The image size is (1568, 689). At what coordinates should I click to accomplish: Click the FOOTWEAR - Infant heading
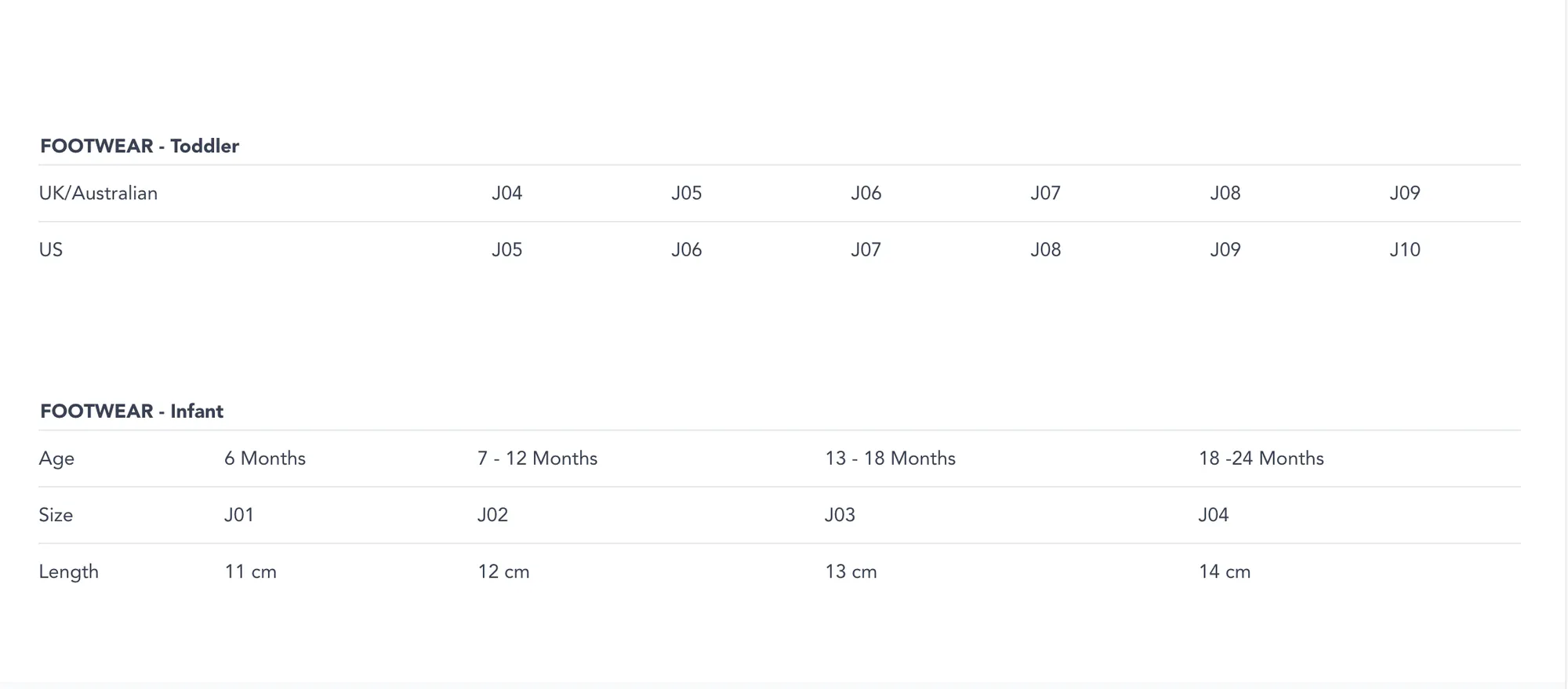point(132,412)
